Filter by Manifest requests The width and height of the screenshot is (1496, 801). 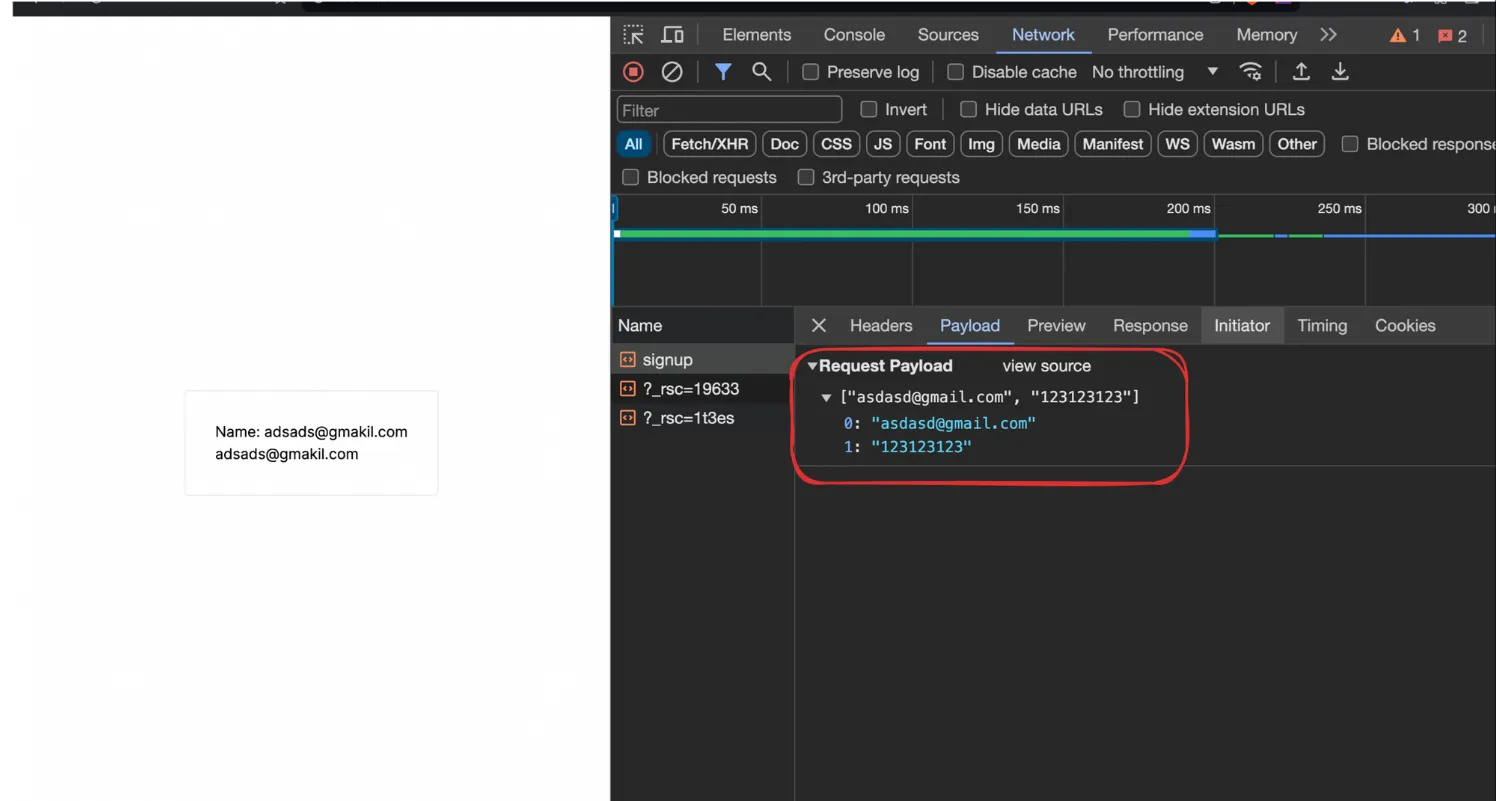1113,144
